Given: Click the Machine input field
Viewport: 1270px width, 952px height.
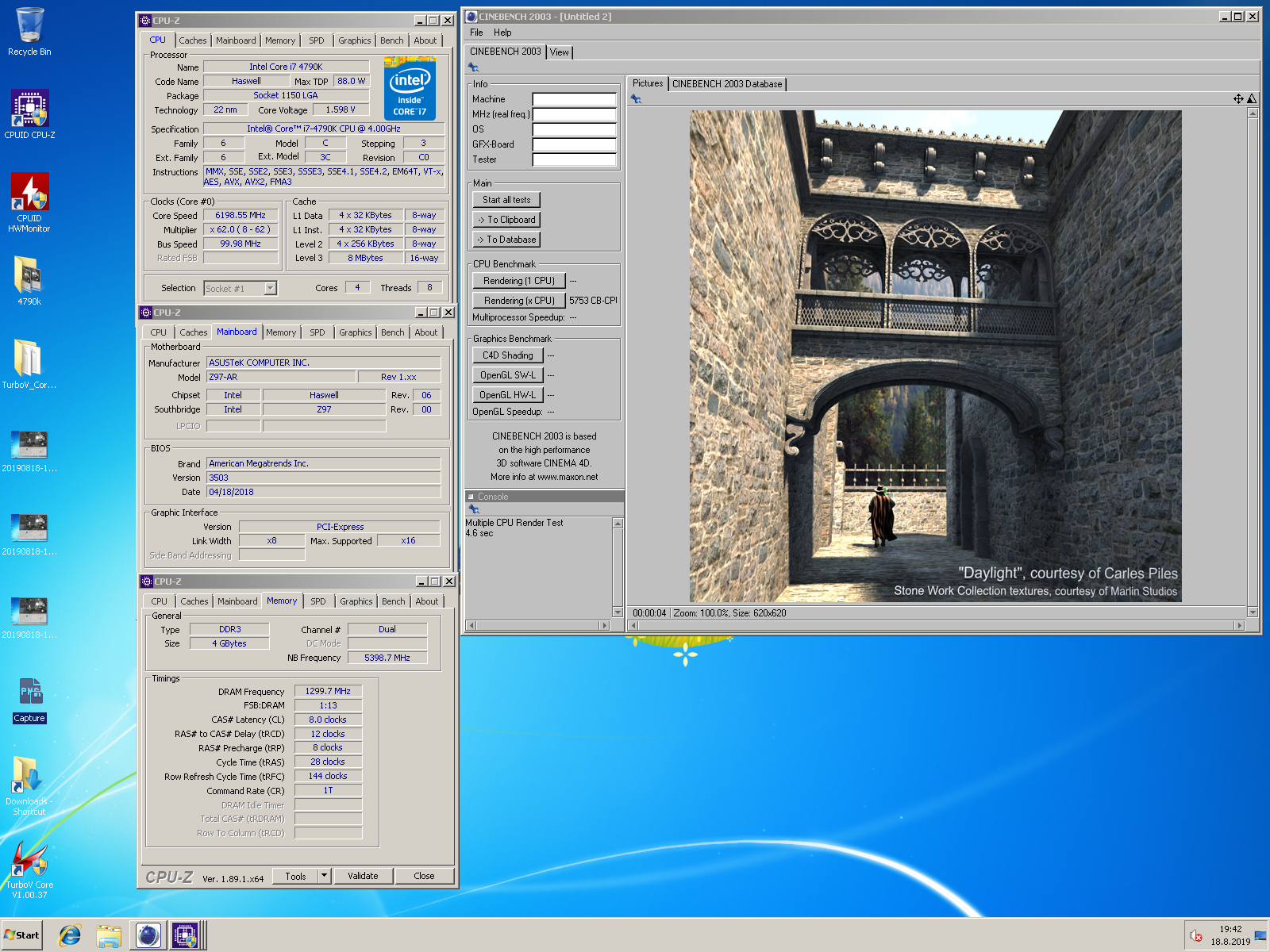Looking at the screenshot, I should 574,99.
